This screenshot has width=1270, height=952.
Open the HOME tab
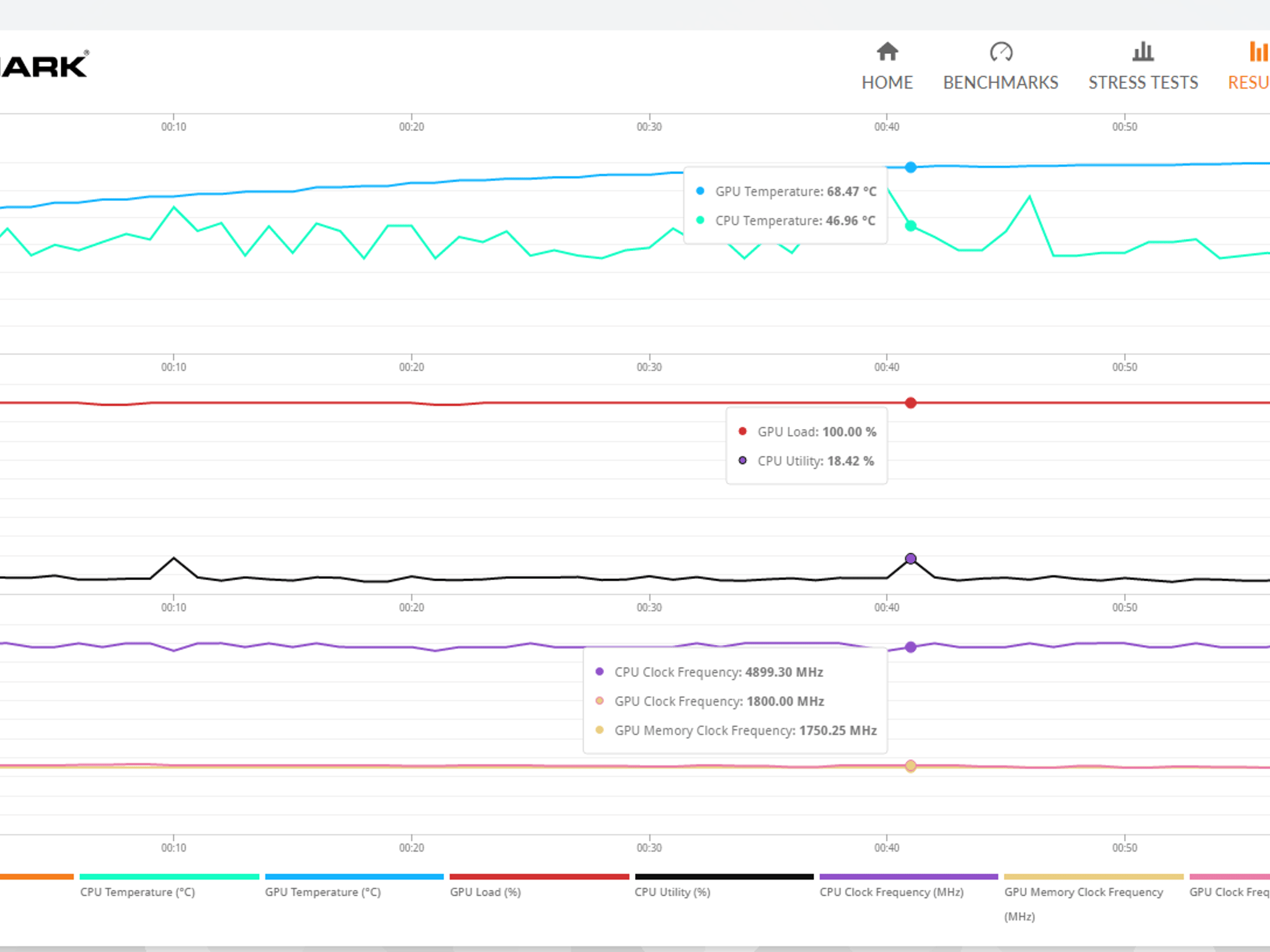point(887,82)
